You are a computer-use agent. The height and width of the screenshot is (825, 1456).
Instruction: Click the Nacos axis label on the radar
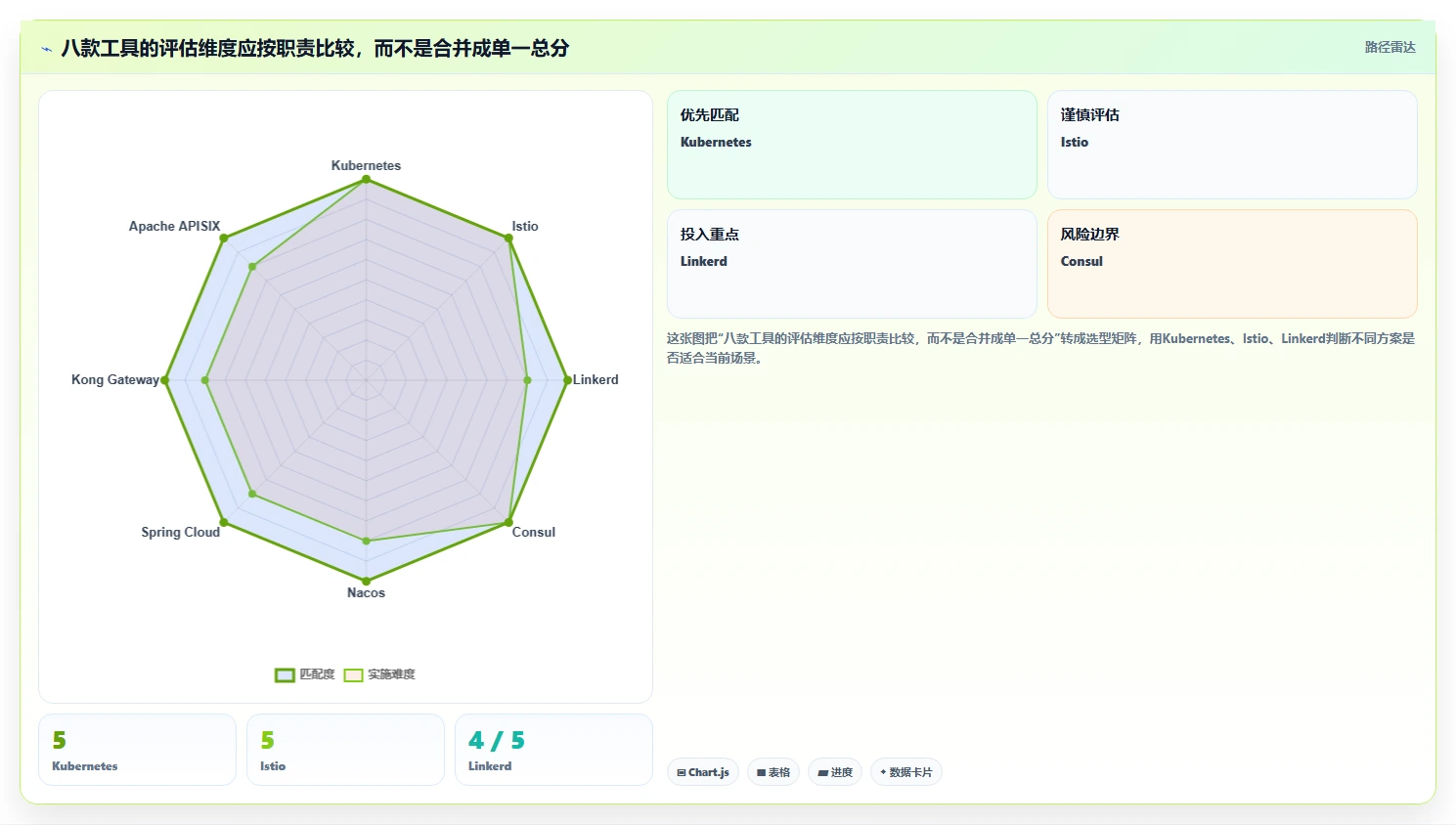366,592
